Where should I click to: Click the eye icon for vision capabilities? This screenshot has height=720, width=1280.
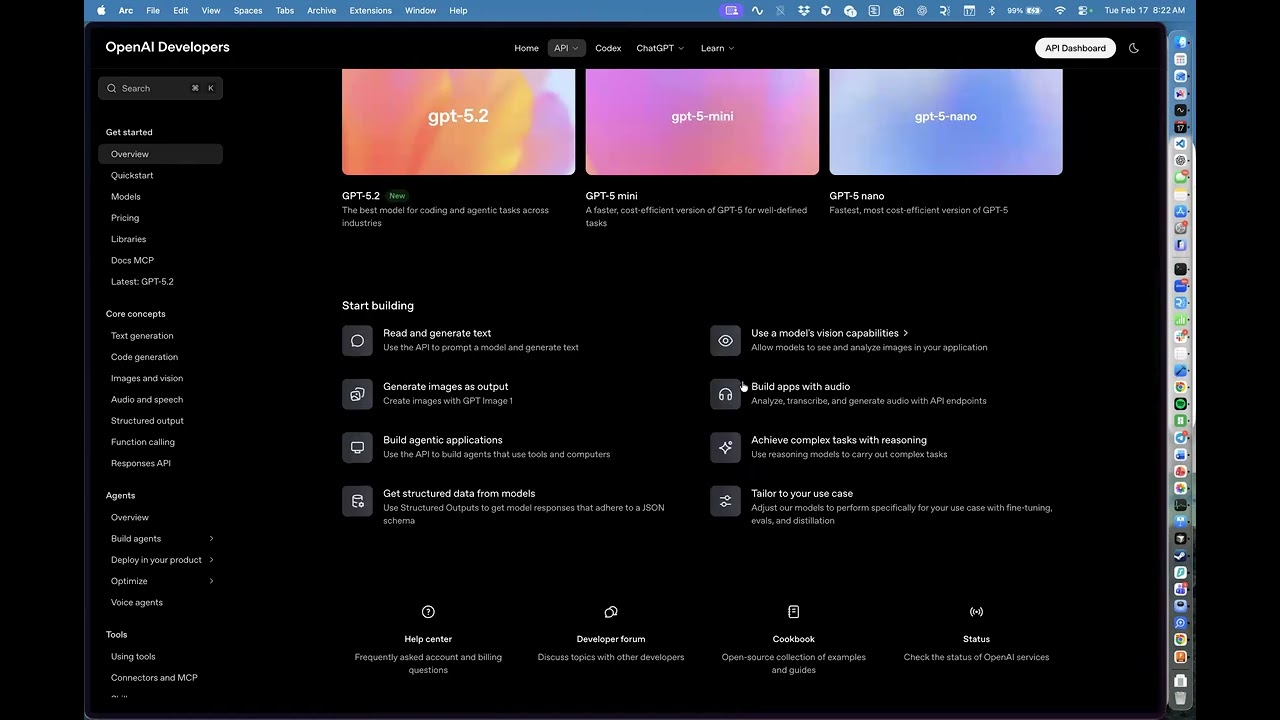[x=725, y=341]
